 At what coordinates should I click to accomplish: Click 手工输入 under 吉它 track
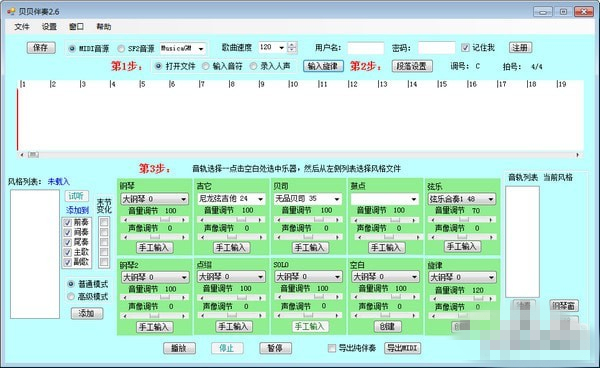coord(232,248)
